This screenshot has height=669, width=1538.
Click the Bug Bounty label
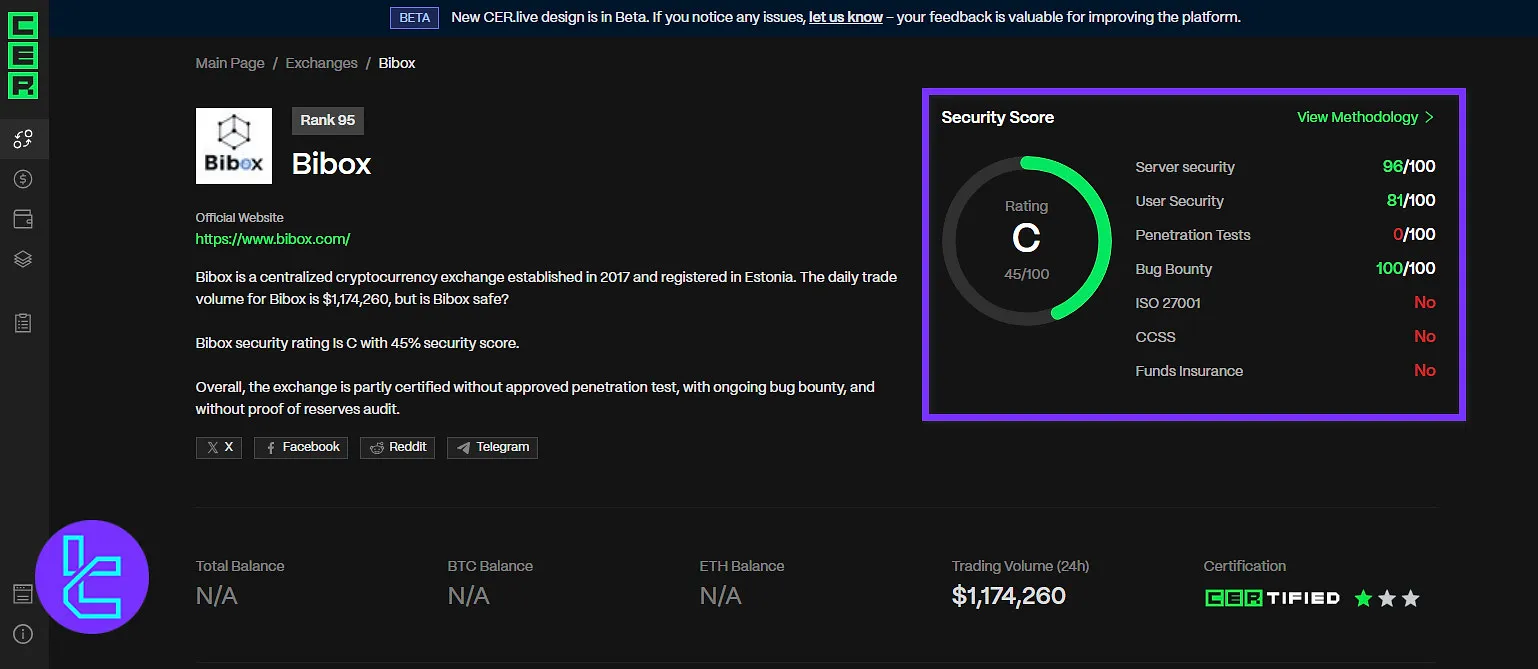(x=1174, y=269)
